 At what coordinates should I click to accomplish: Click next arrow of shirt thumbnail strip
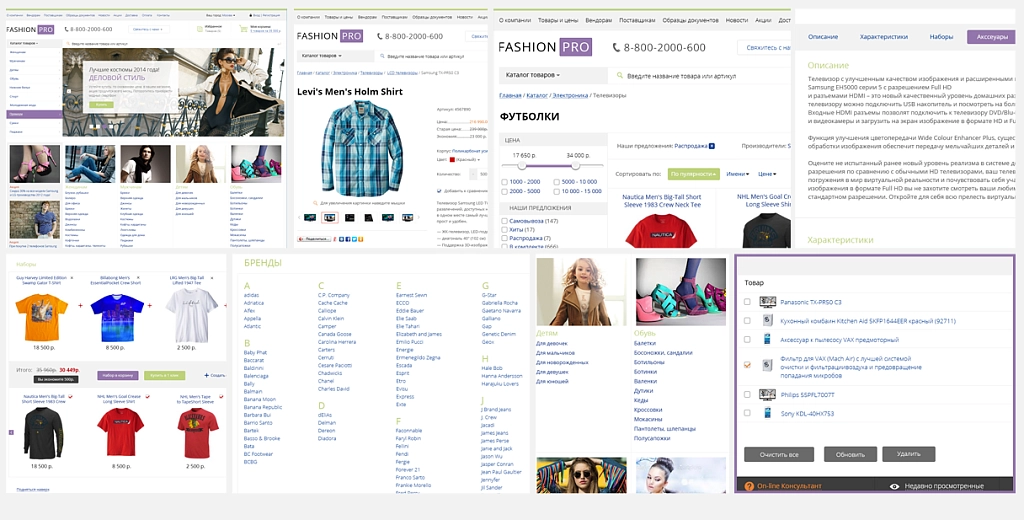click(x=420, y=218)
